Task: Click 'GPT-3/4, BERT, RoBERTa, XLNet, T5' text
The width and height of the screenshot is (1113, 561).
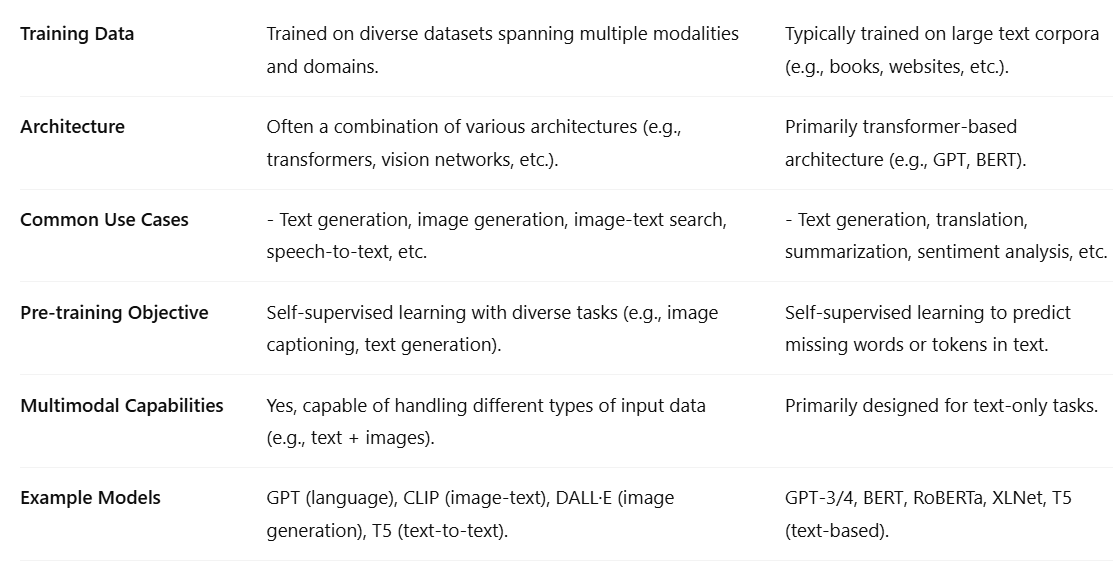Action: click(x=928, y=498)
